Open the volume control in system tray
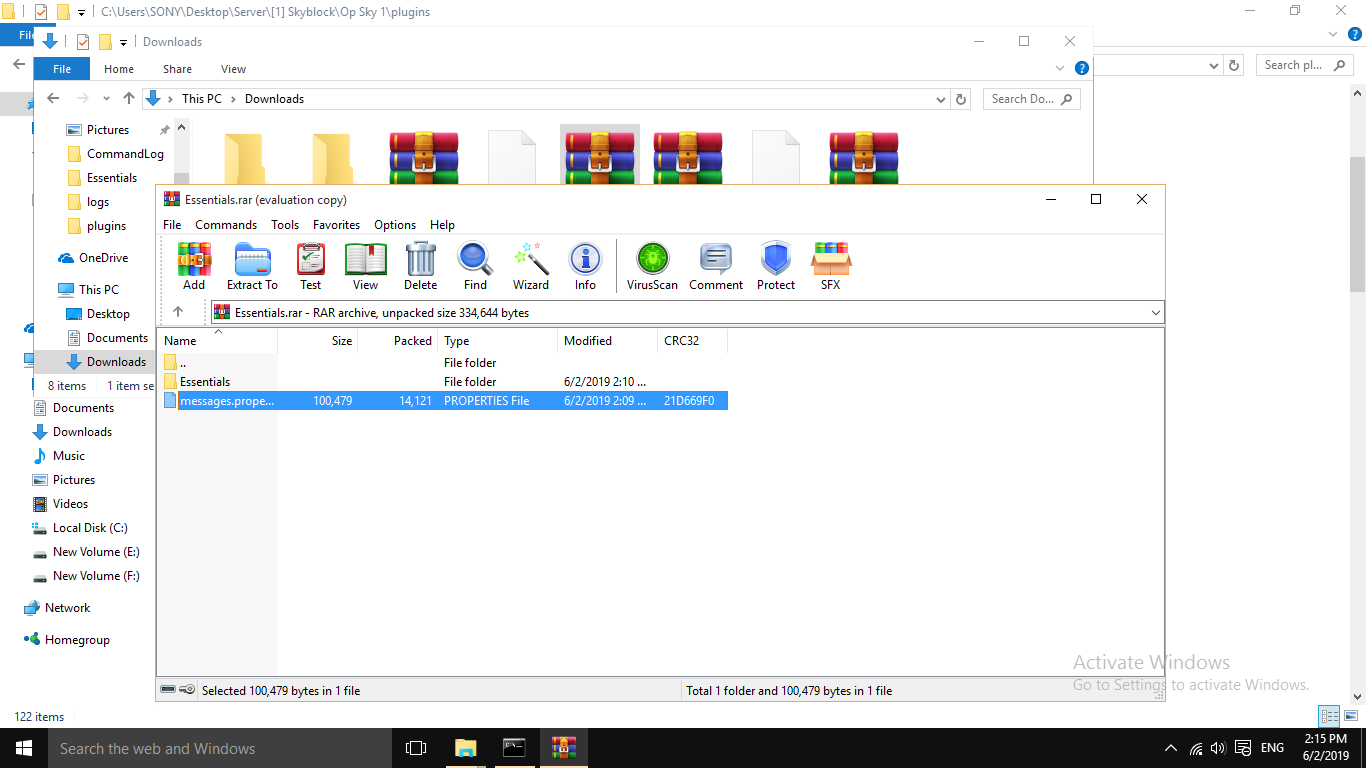This screenshot has height=768, width=1366. 1218,748
